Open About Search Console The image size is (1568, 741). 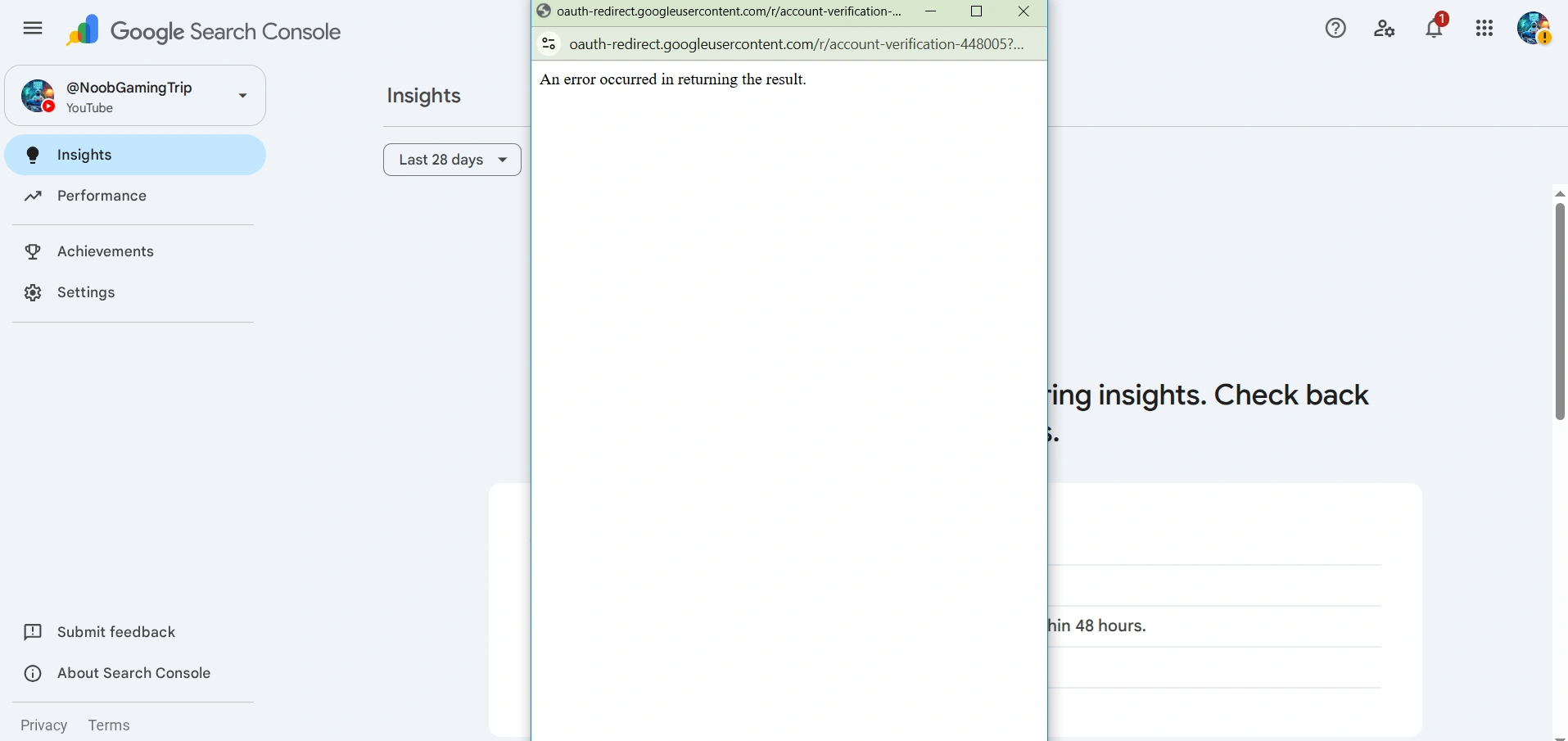click(x=133, y=673)
